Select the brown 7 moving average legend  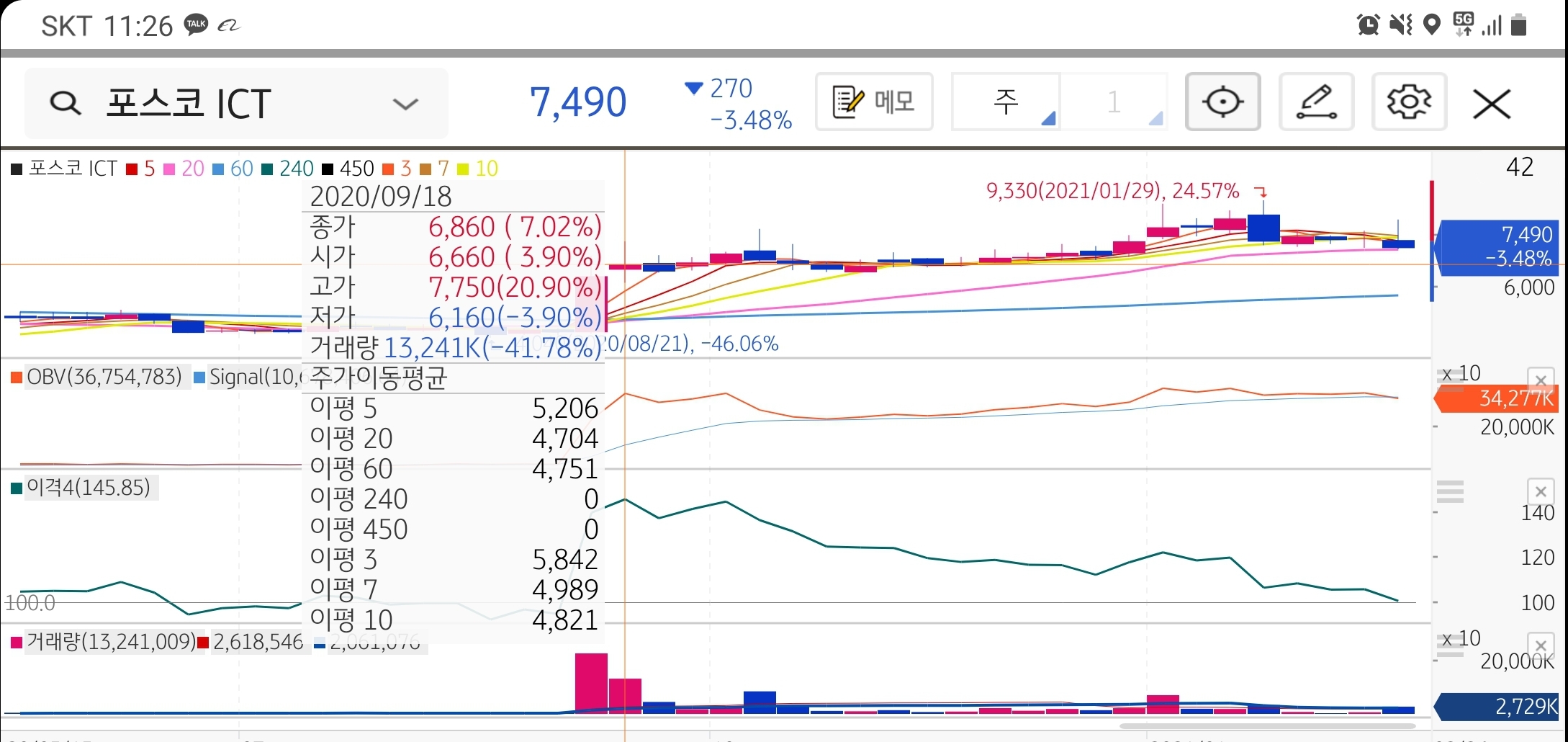435,169
